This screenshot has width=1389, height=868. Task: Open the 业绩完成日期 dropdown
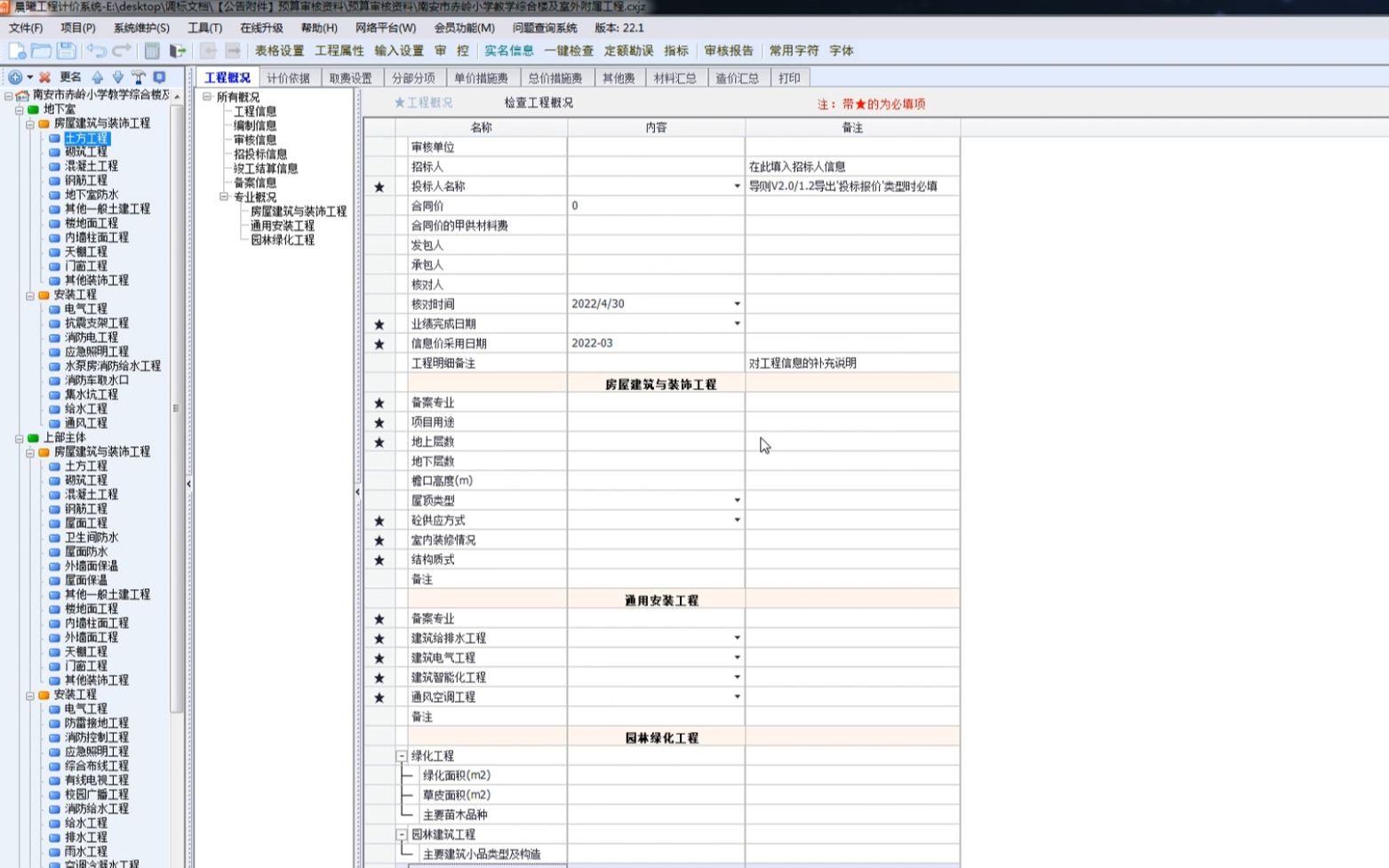coord(737,323)
